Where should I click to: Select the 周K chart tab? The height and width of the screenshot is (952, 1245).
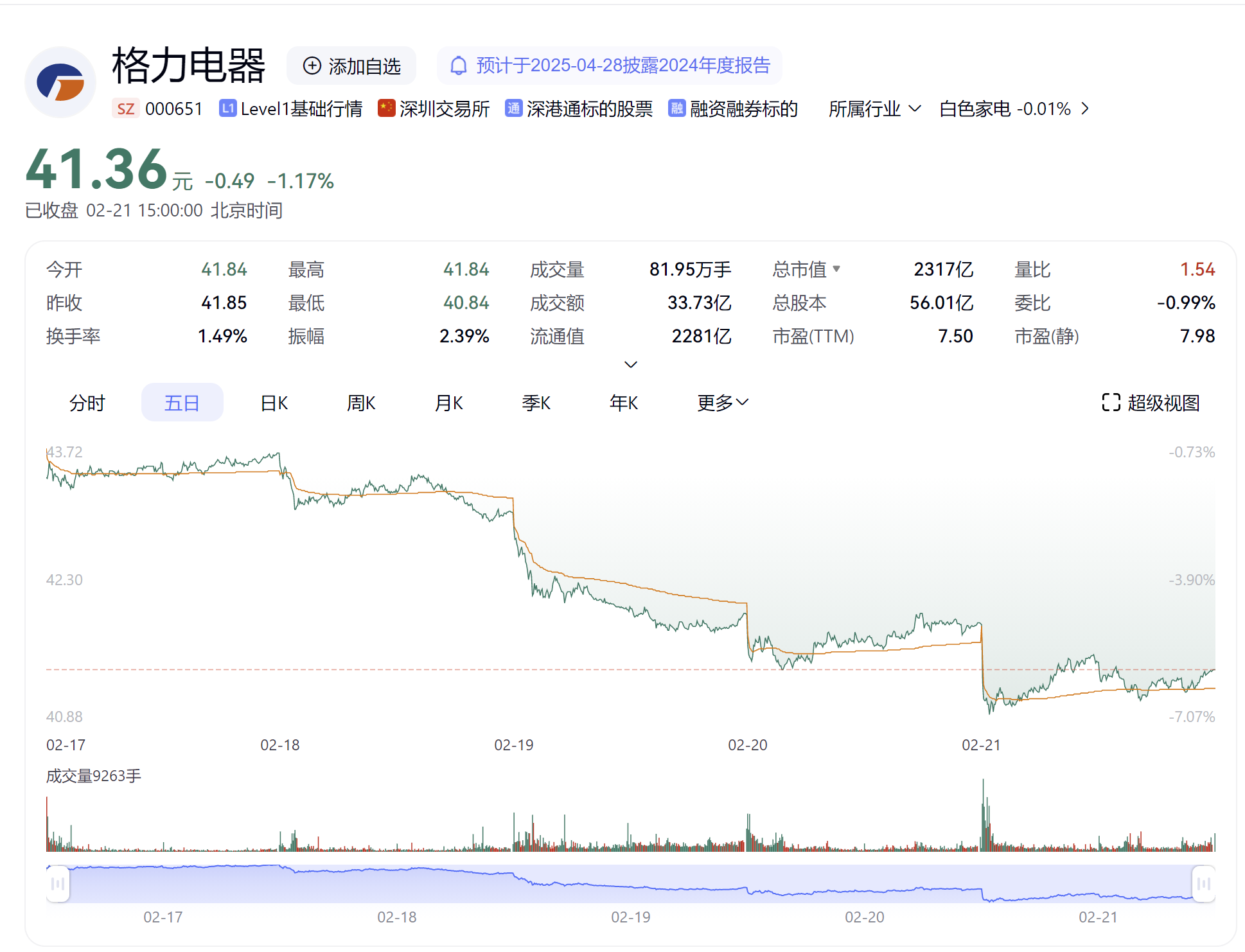(x=361, y=403)
